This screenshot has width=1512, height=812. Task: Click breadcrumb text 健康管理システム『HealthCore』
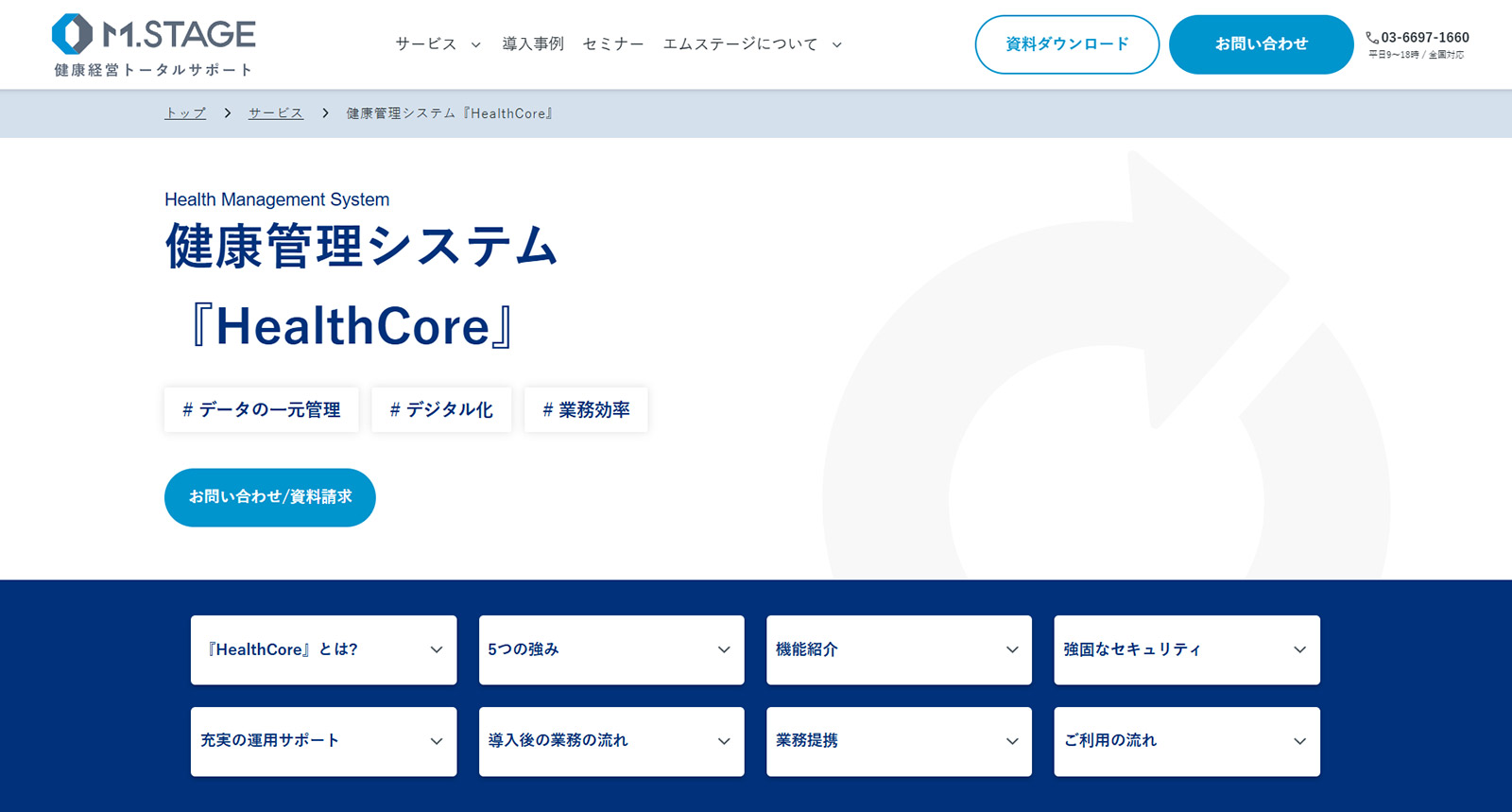click(x=450, y=113)
